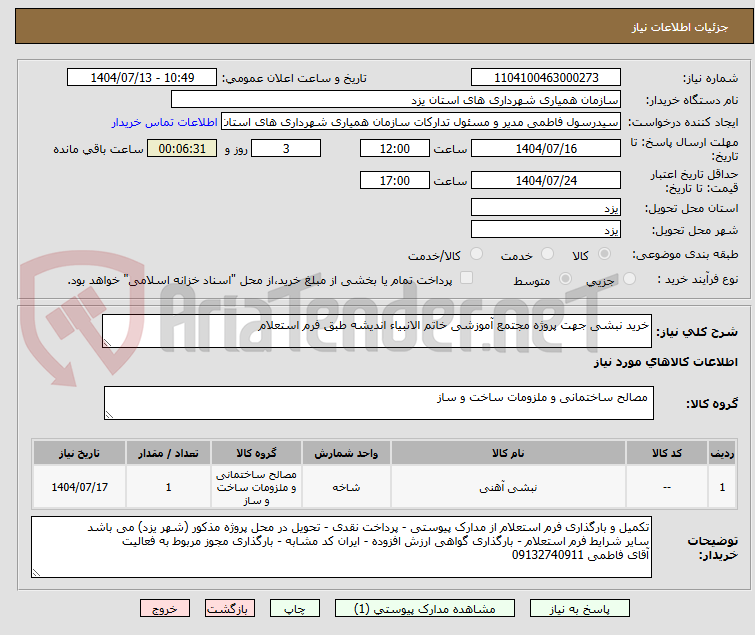Click the اطلاعات کالاهای مورد نیاز heading
The image size is (755, 635).
pos(665,362)
